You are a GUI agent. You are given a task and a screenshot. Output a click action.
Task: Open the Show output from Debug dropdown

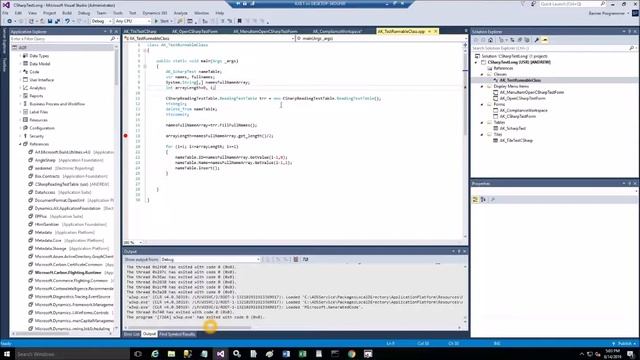point(210,260)
